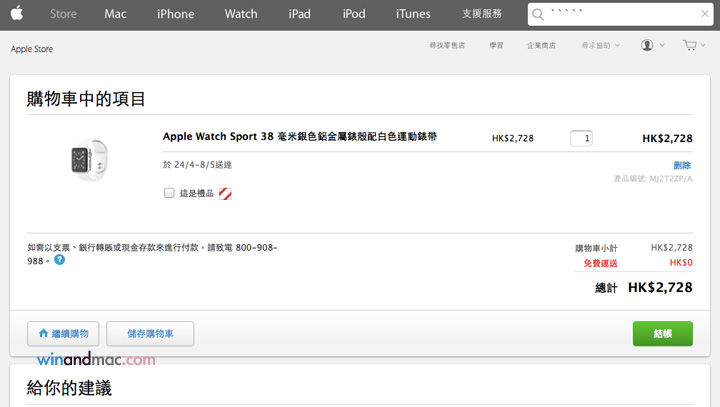Clear the search field with the X icon
Screen dimensions: 720x407
[x=704, y=15]
